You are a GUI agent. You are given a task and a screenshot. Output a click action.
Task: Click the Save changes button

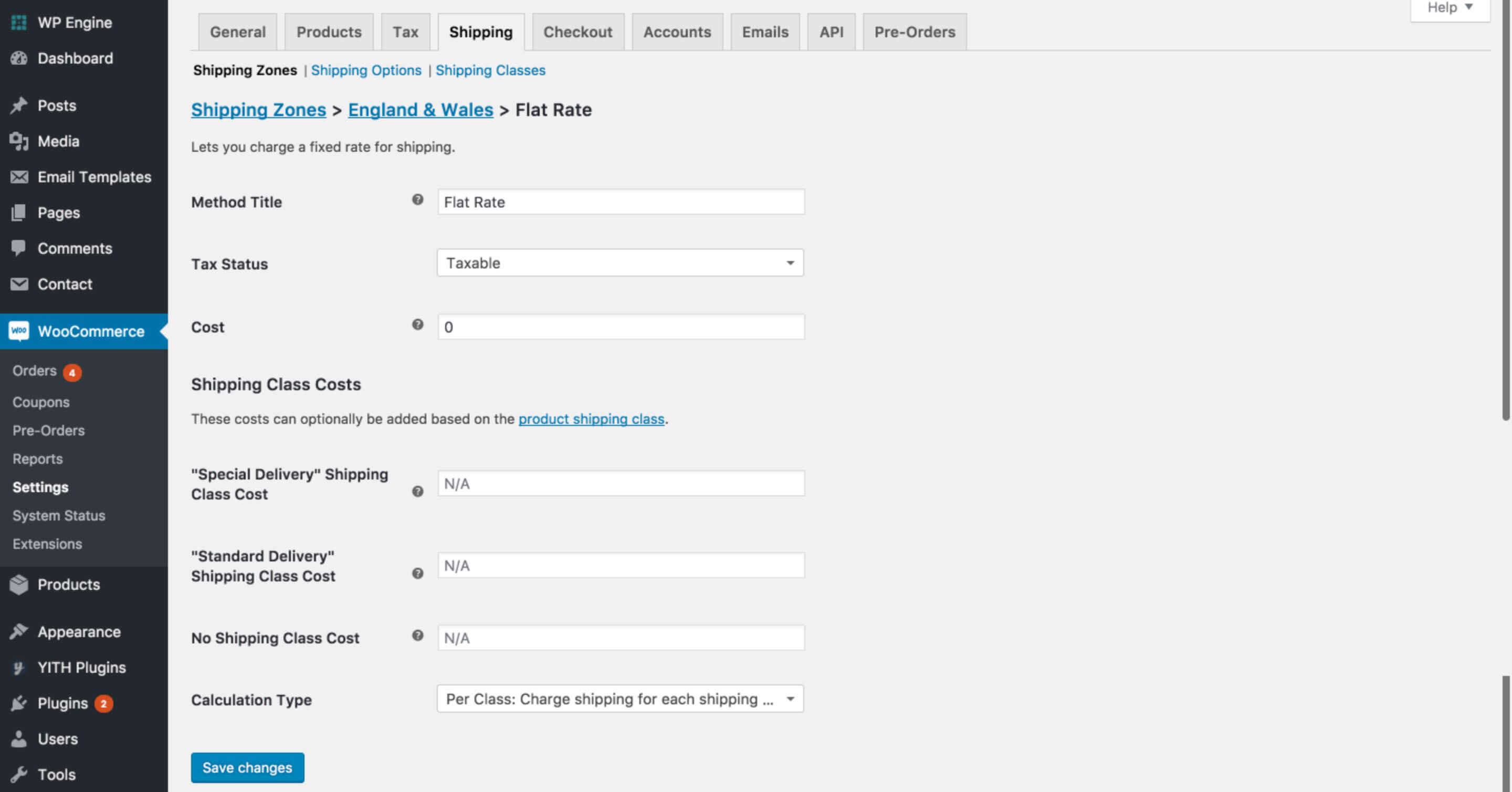(247, 767)
